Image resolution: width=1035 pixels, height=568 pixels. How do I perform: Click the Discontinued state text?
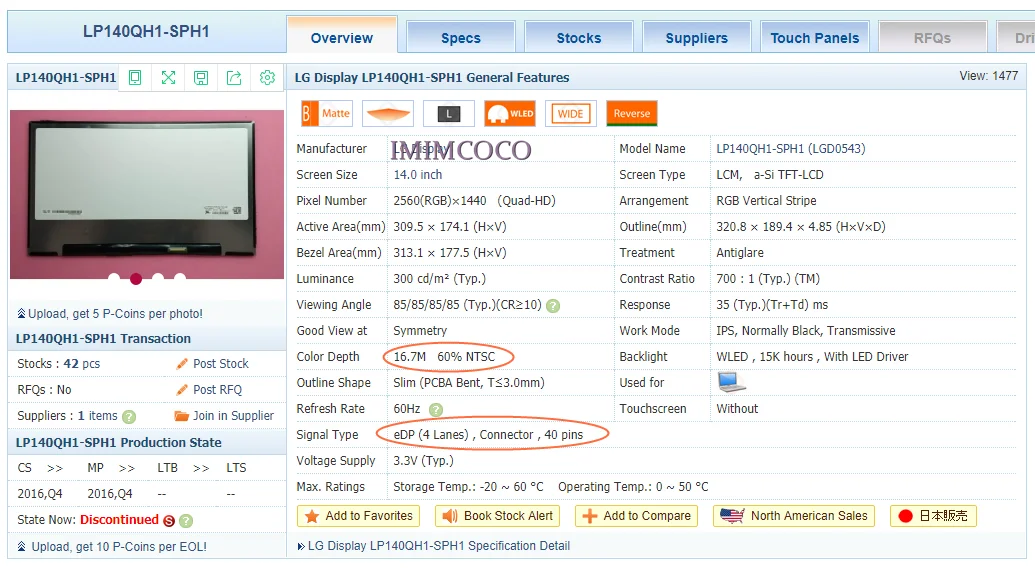pos(119,520)
